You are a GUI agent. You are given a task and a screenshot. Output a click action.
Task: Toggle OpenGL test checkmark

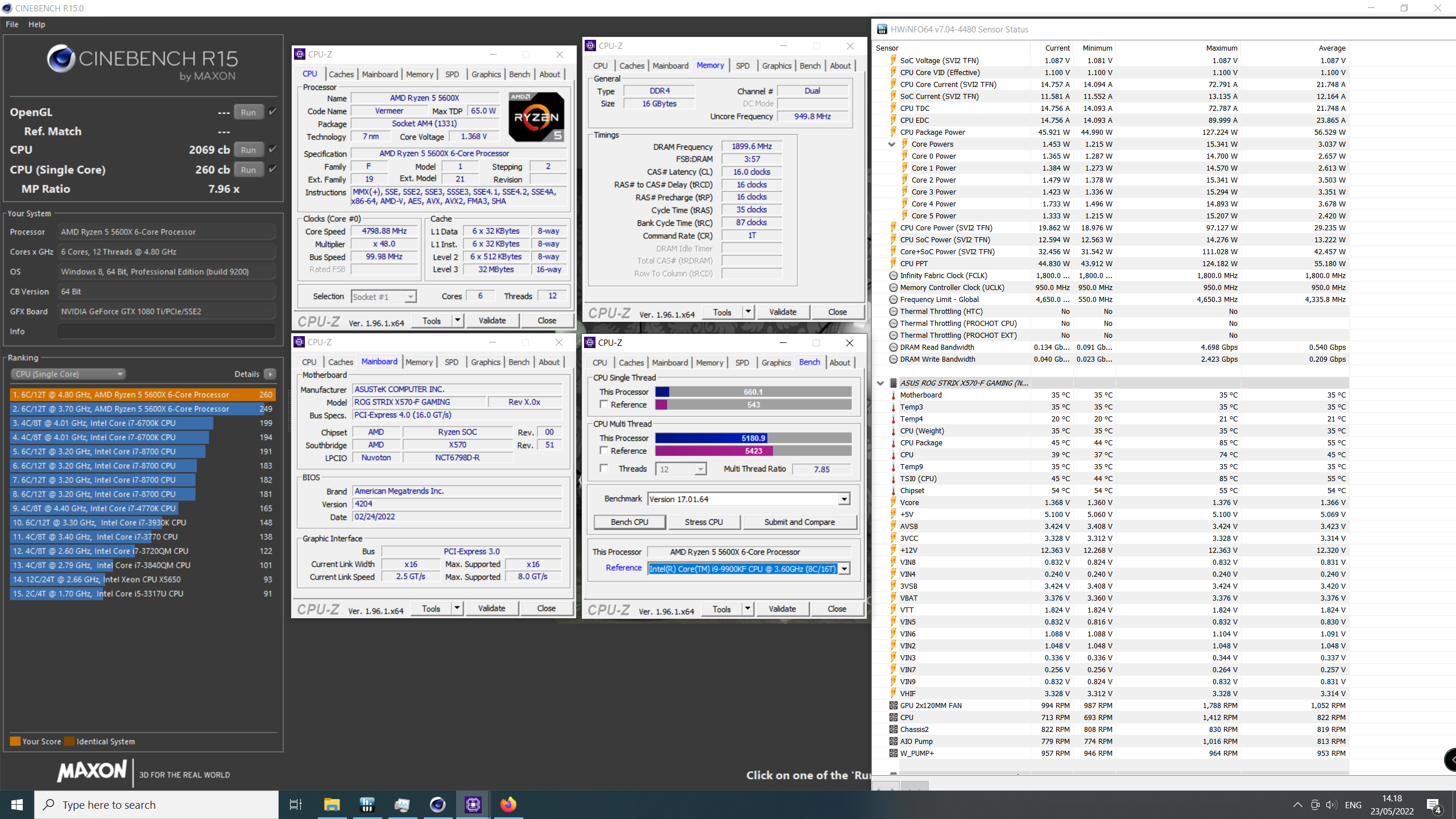click(273, 111)
